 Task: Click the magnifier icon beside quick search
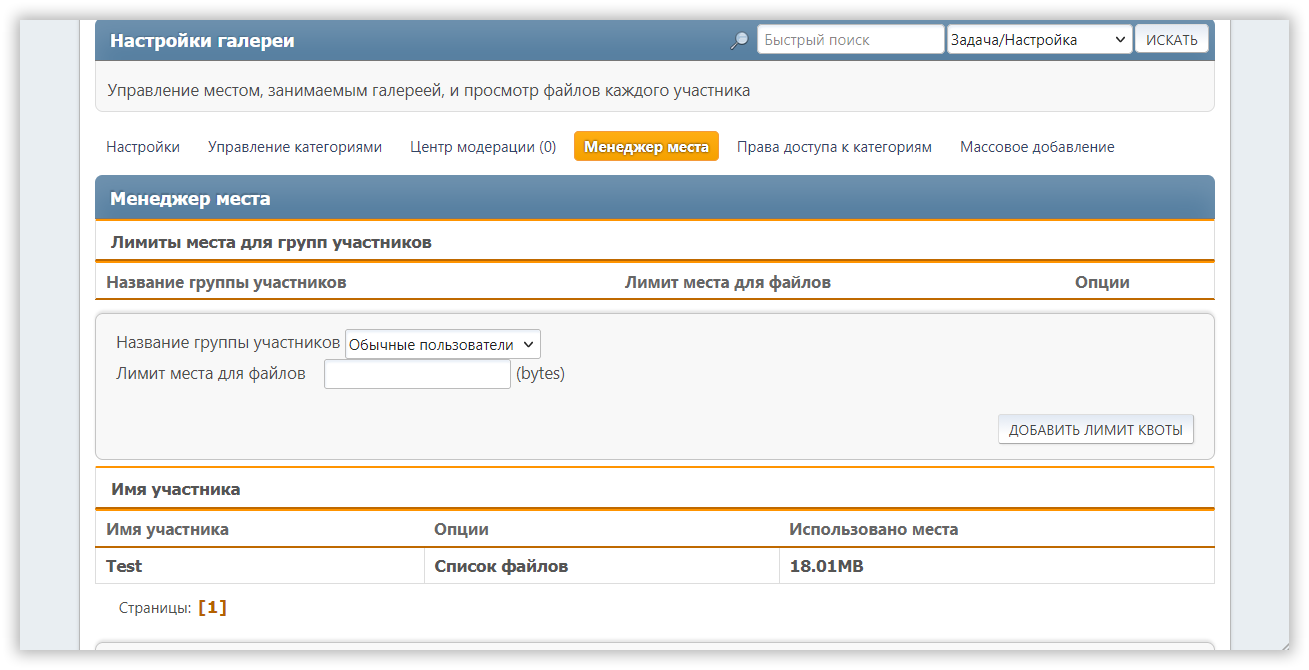[x=740, y=40]
